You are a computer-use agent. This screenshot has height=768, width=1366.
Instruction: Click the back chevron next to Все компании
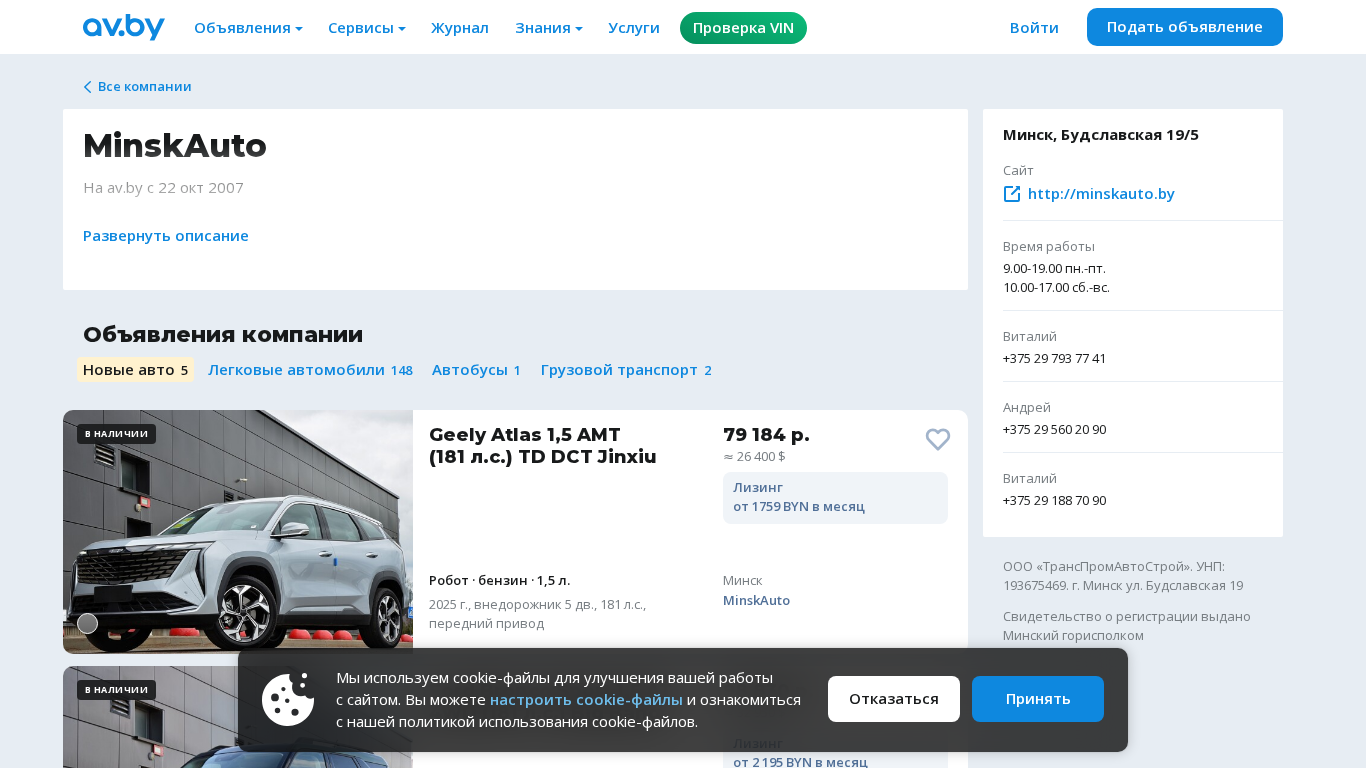tap(88, 87)
